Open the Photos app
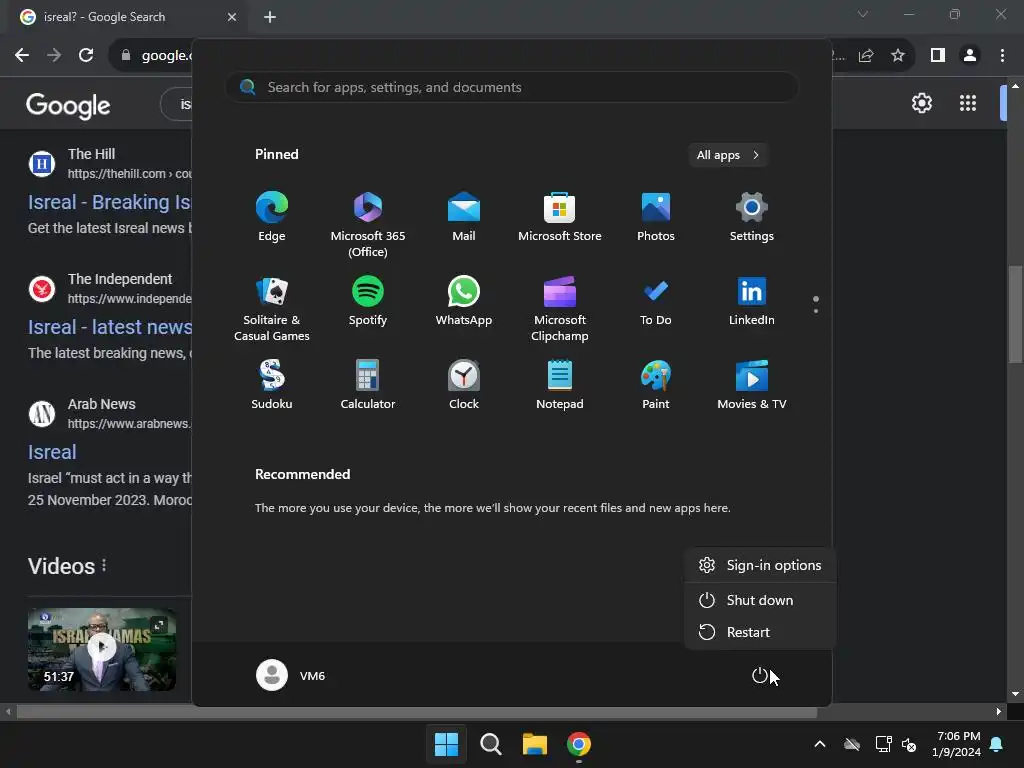 coord(656,217)
